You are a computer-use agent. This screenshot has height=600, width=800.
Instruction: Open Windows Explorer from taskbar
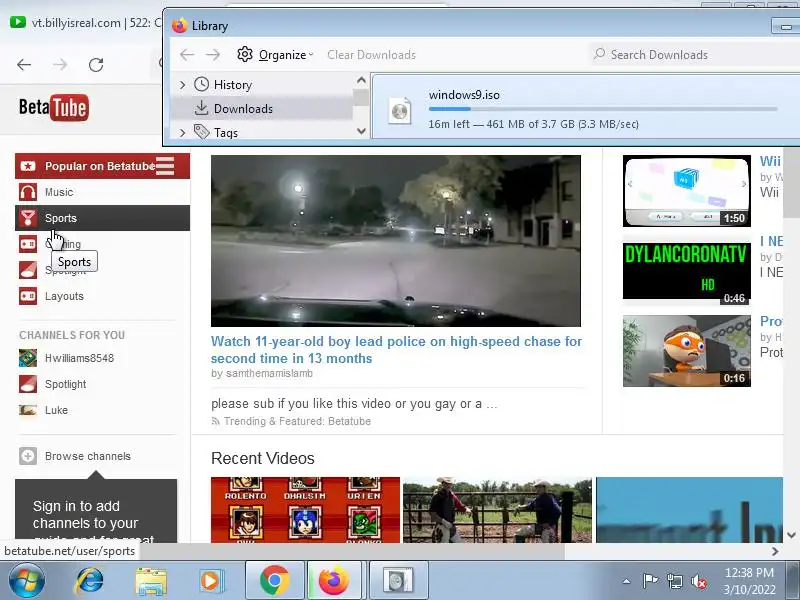coord(151,581)
